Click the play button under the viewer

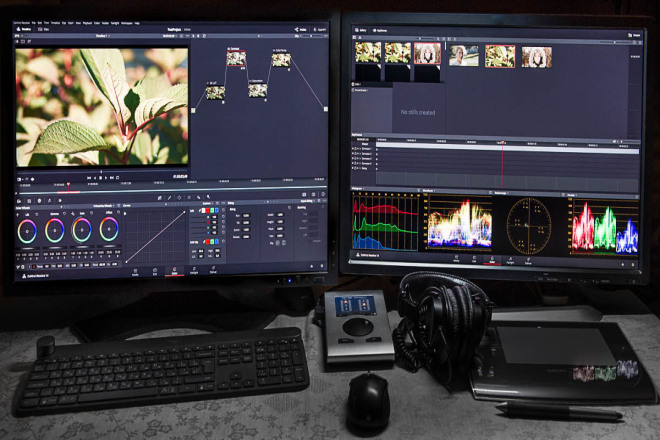pyautogui.click(x=106, y=178)
